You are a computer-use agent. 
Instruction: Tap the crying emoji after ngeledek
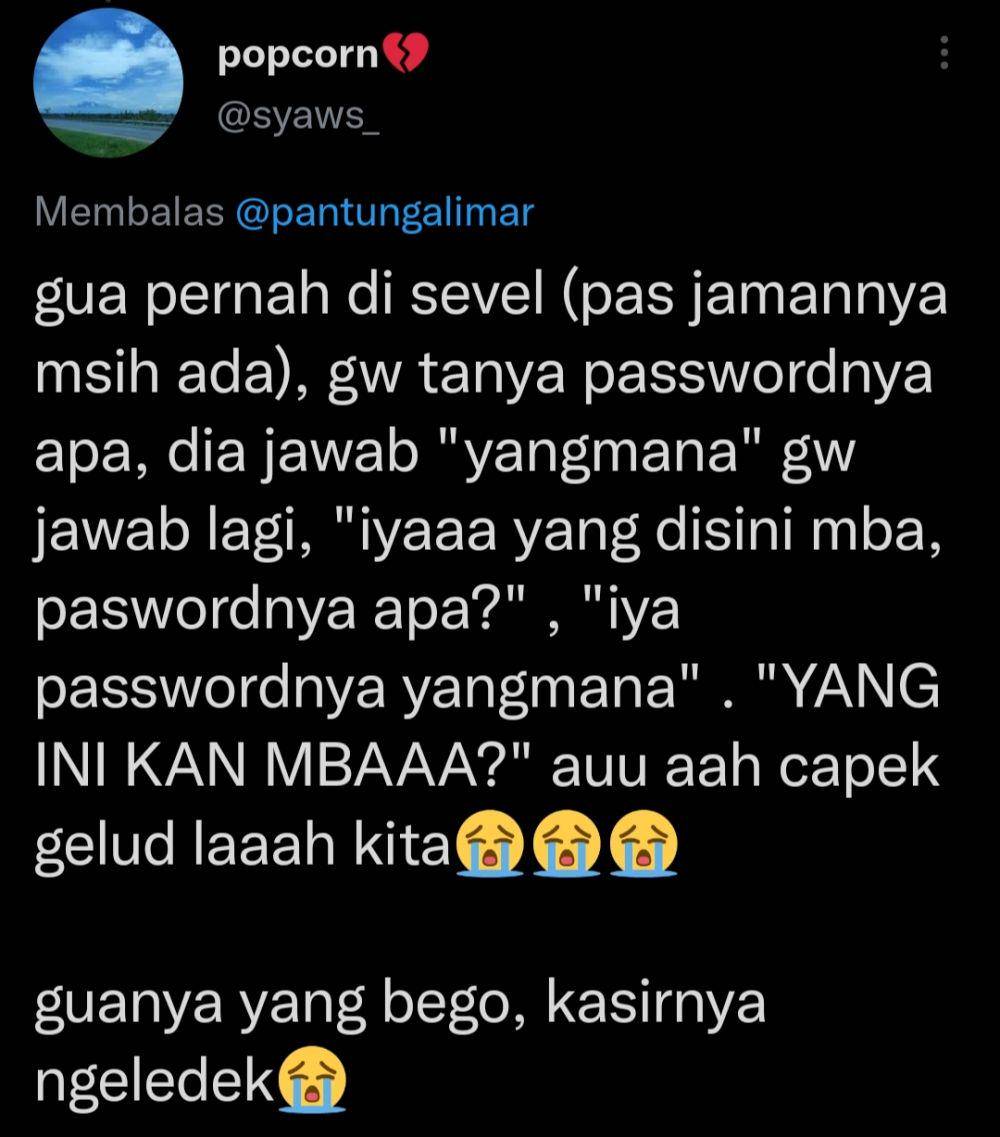[312, 1079]
